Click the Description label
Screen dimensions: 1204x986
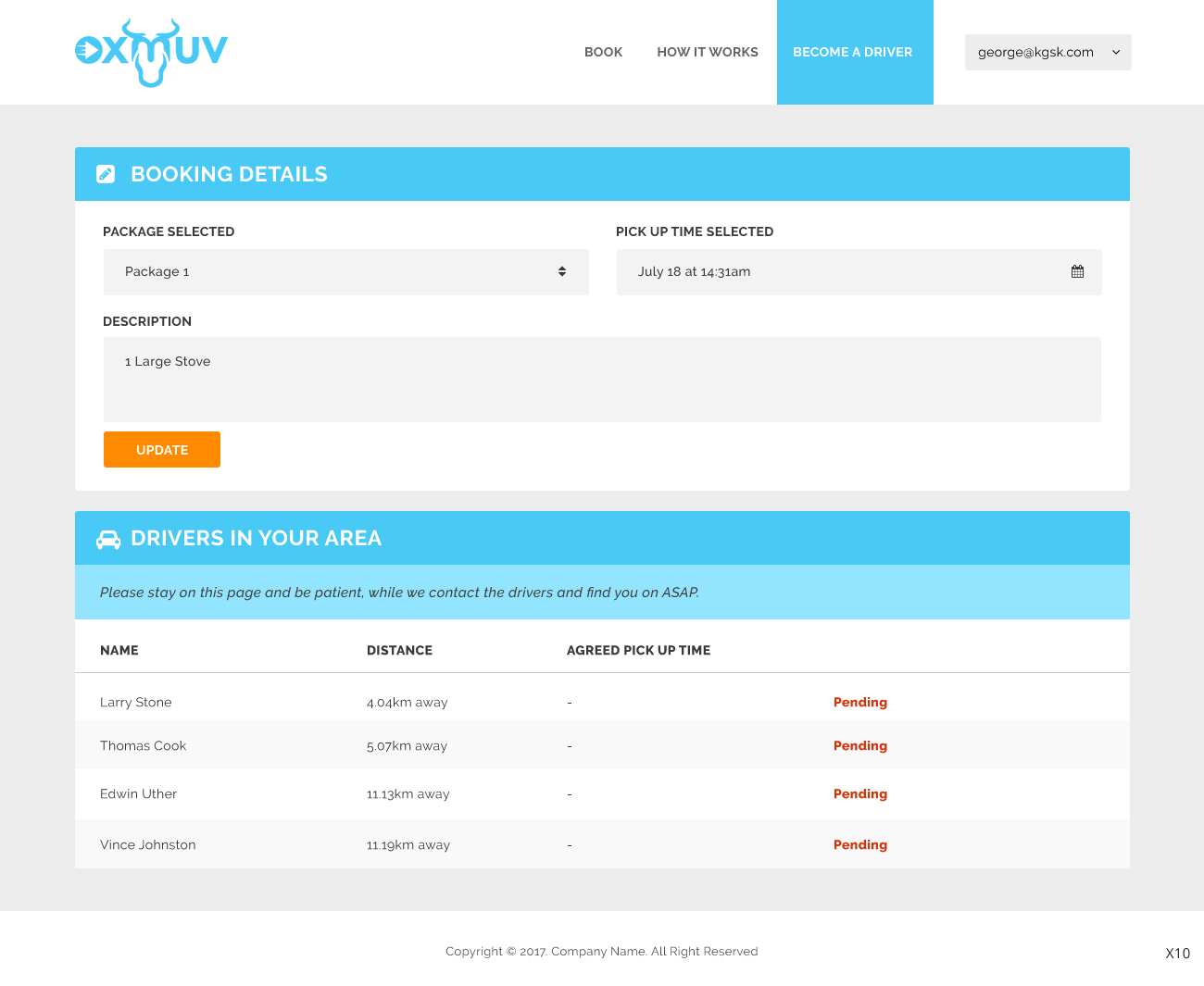pyautogui.click(x=147, y=322)
